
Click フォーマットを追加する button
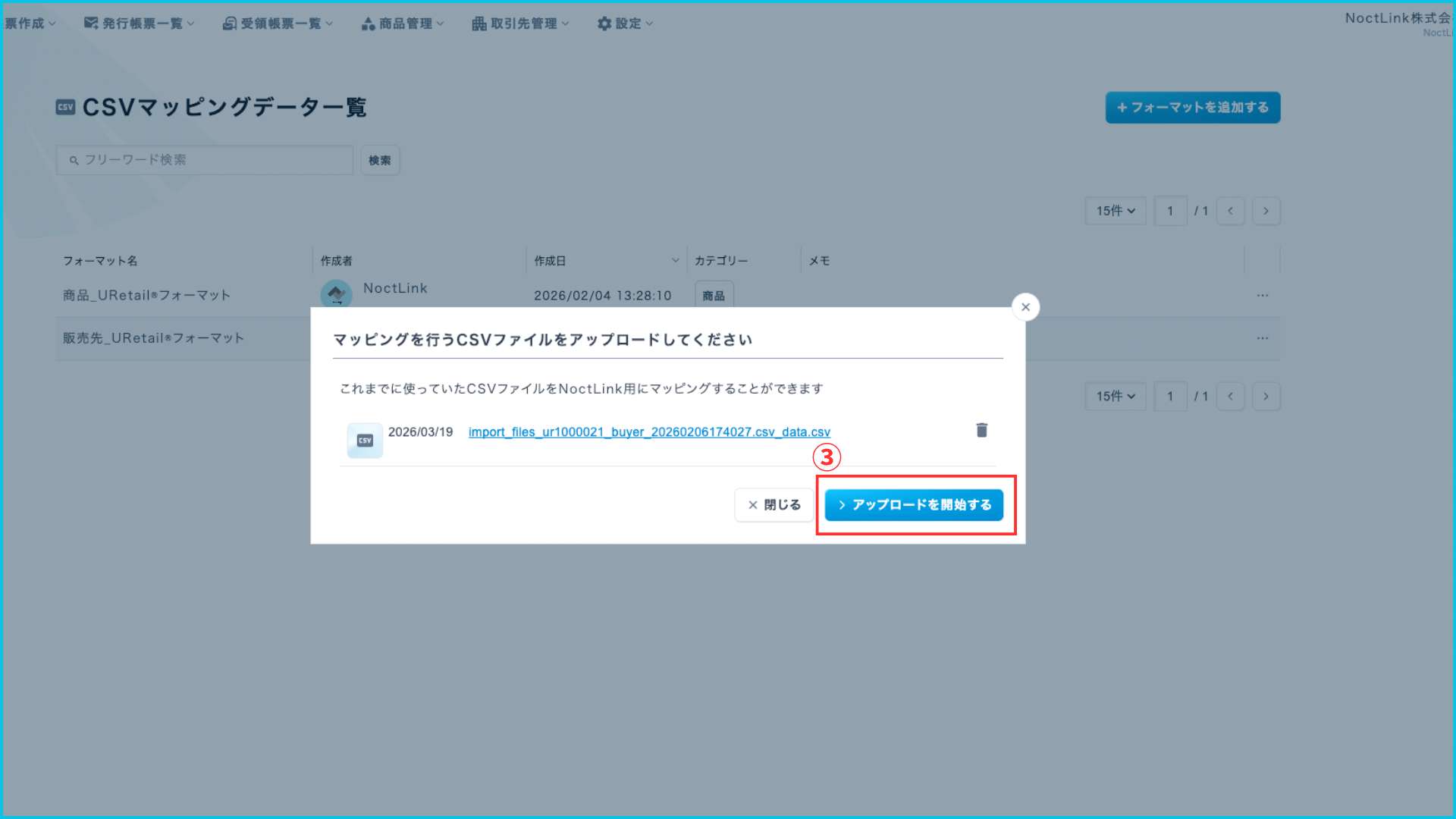1192,108
